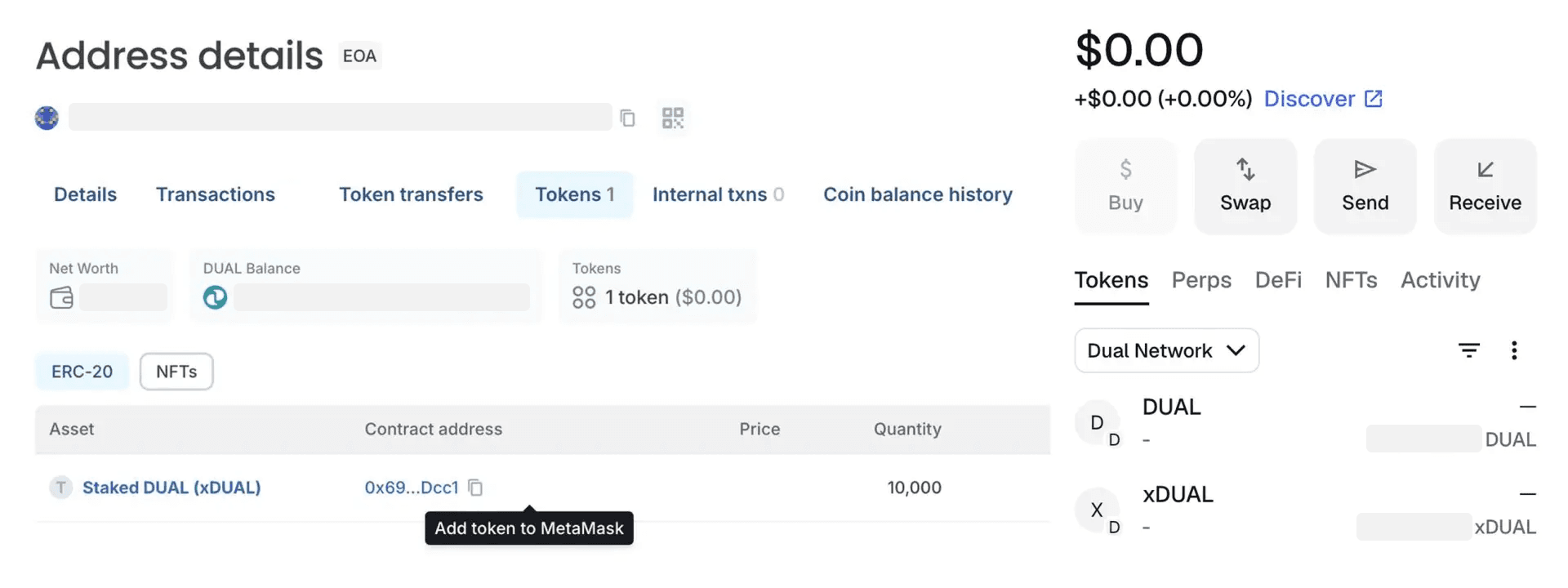Switch to the Details tab

(x=85, y=194)
